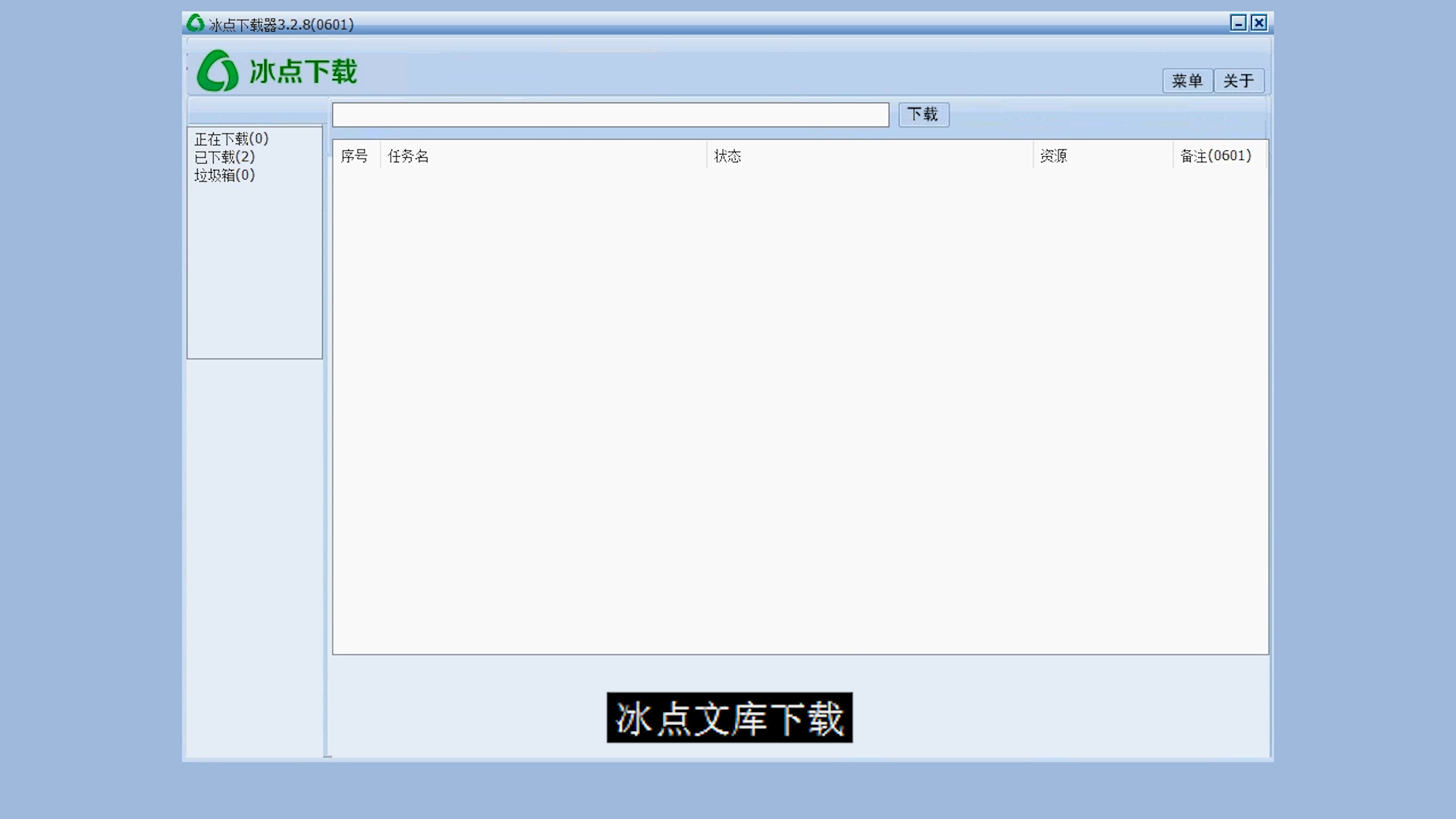Close the 冰点下载器 window

click(1259, 23)
